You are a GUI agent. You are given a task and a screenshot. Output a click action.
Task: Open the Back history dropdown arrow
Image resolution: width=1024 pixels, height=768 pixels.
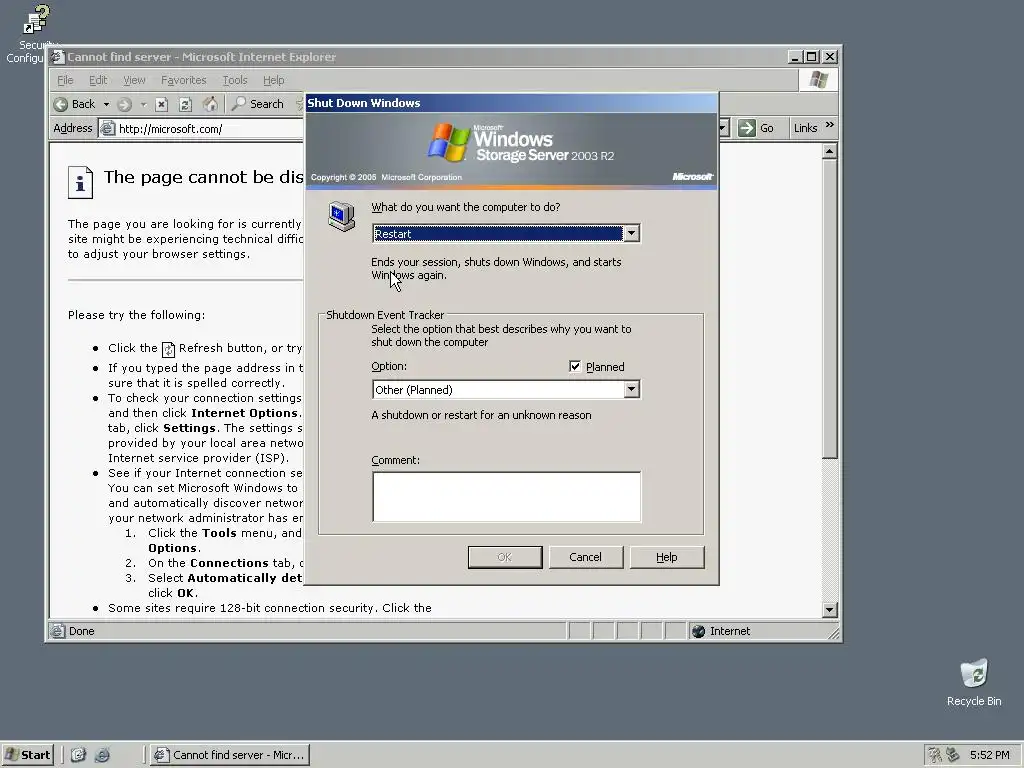(x=106, y=104)
